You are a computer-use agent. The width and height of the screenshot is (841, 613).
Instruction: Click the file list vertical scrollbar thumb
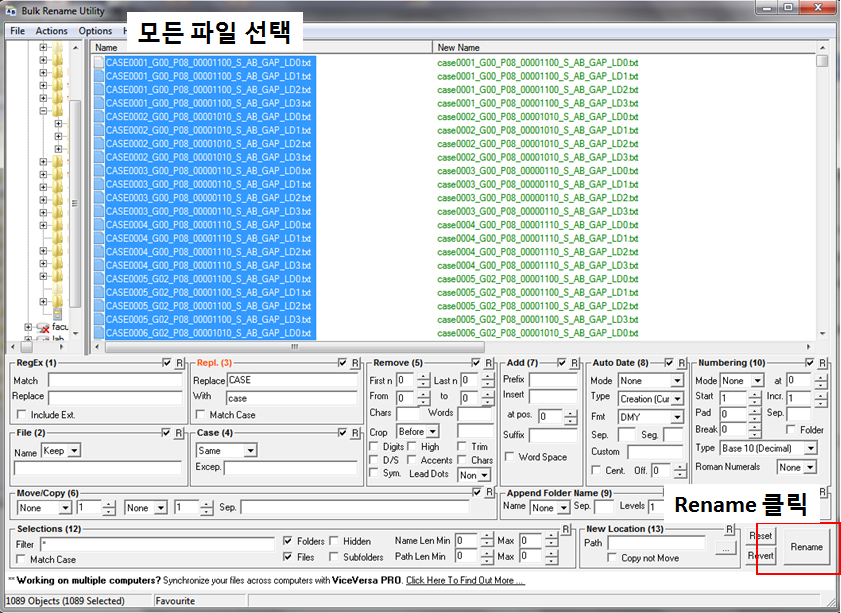click(x=822, y=61)
